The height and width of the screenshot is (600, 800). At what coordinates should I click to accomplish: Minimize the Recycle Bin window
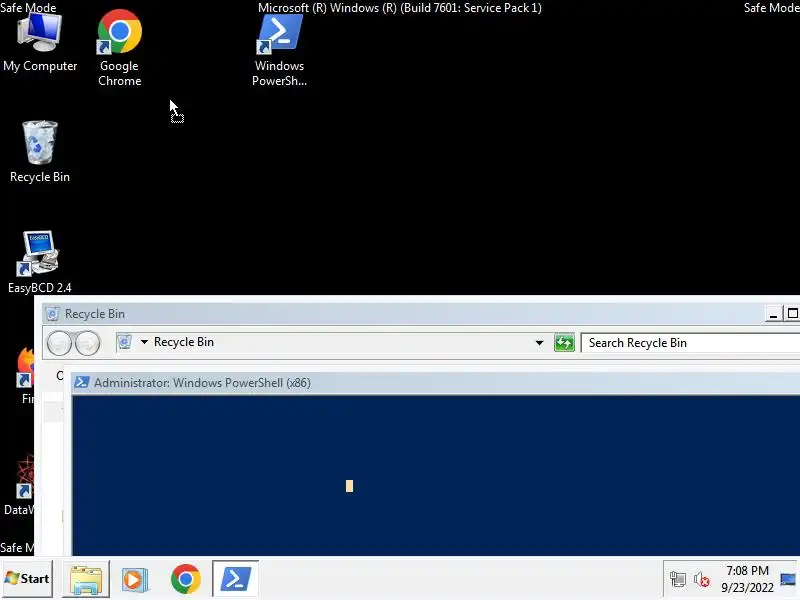(x=773, y=314)
